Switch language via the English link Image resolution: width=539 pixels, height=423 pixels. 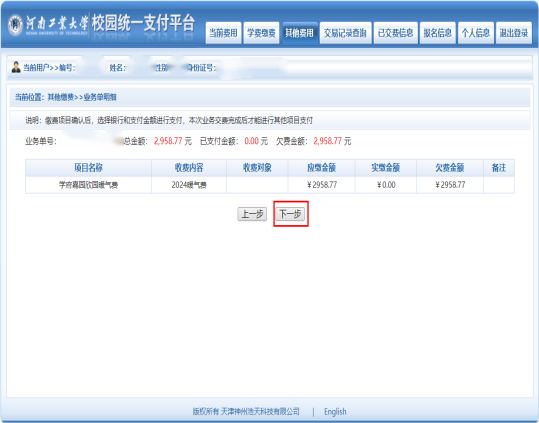pos(335,411)
